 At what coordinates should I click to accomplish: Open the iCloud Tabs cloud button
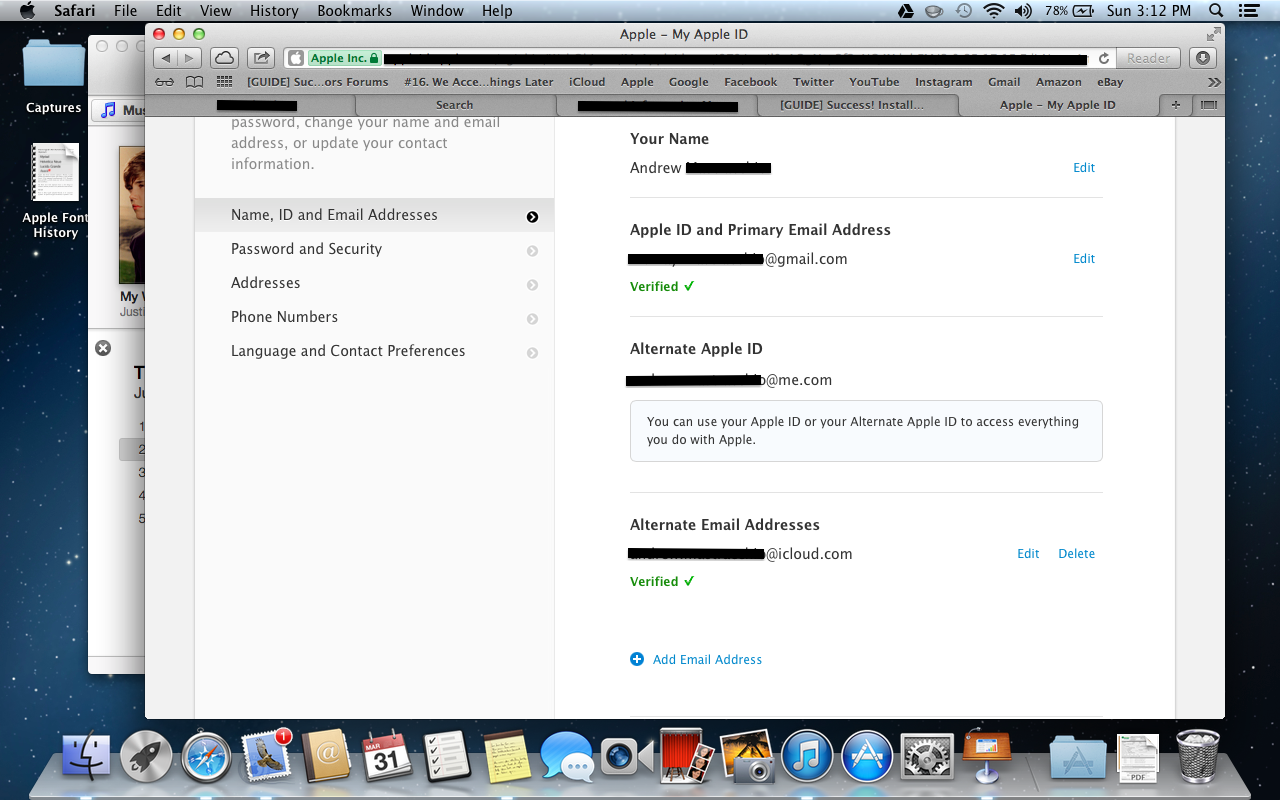[225, 58]
